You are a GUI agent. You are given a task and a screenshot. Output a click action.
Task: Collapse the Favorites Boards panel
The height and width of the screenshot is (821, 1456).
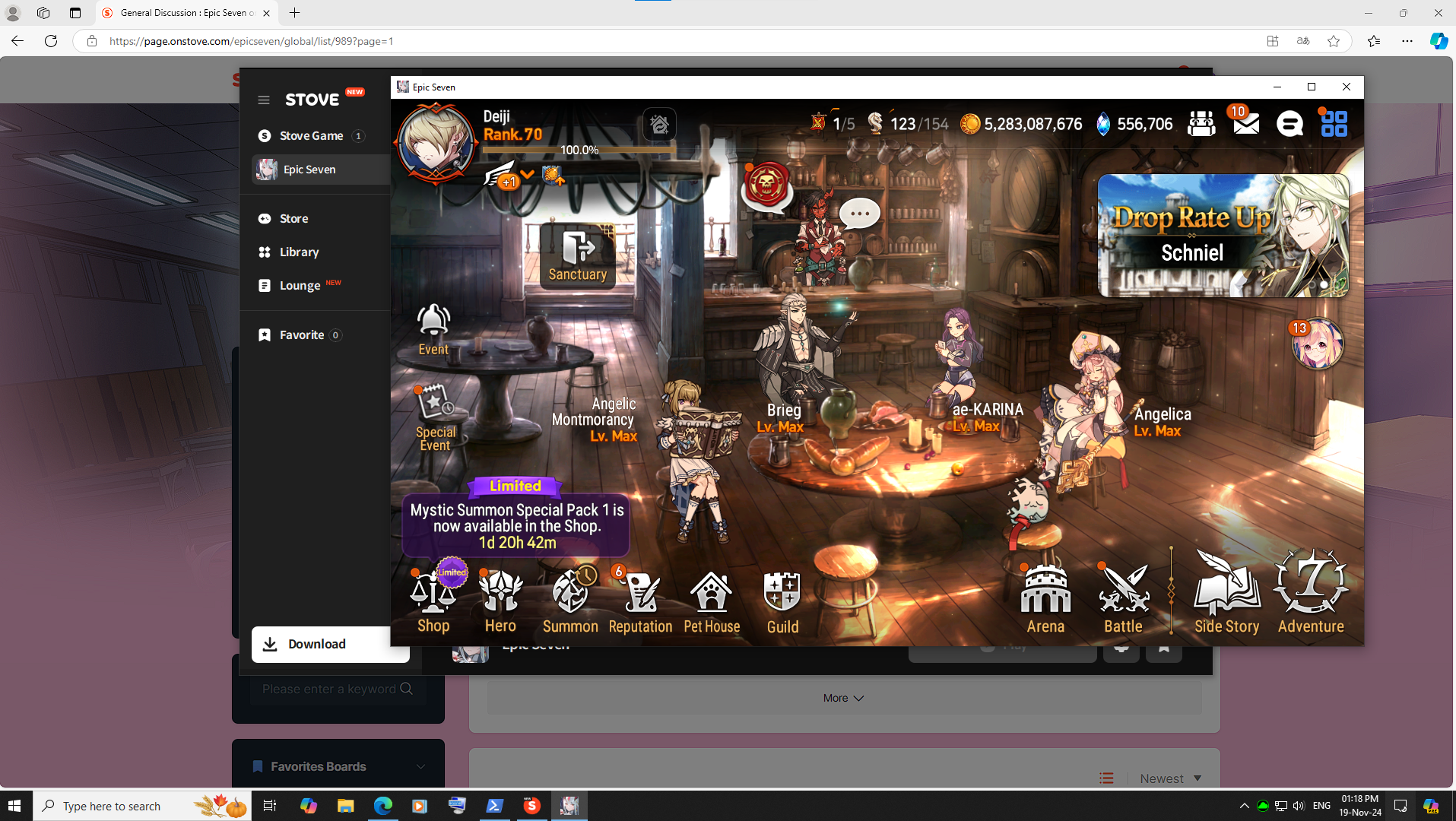coord(420,766)
